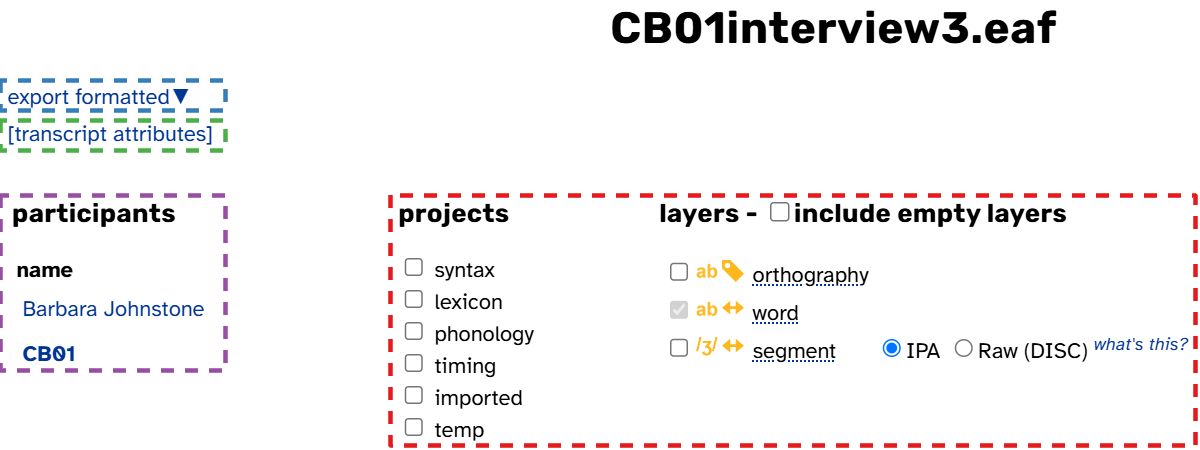This screenshot has width=1200, height=450.
Task: Open participant CB01
Action: point(49,353)
